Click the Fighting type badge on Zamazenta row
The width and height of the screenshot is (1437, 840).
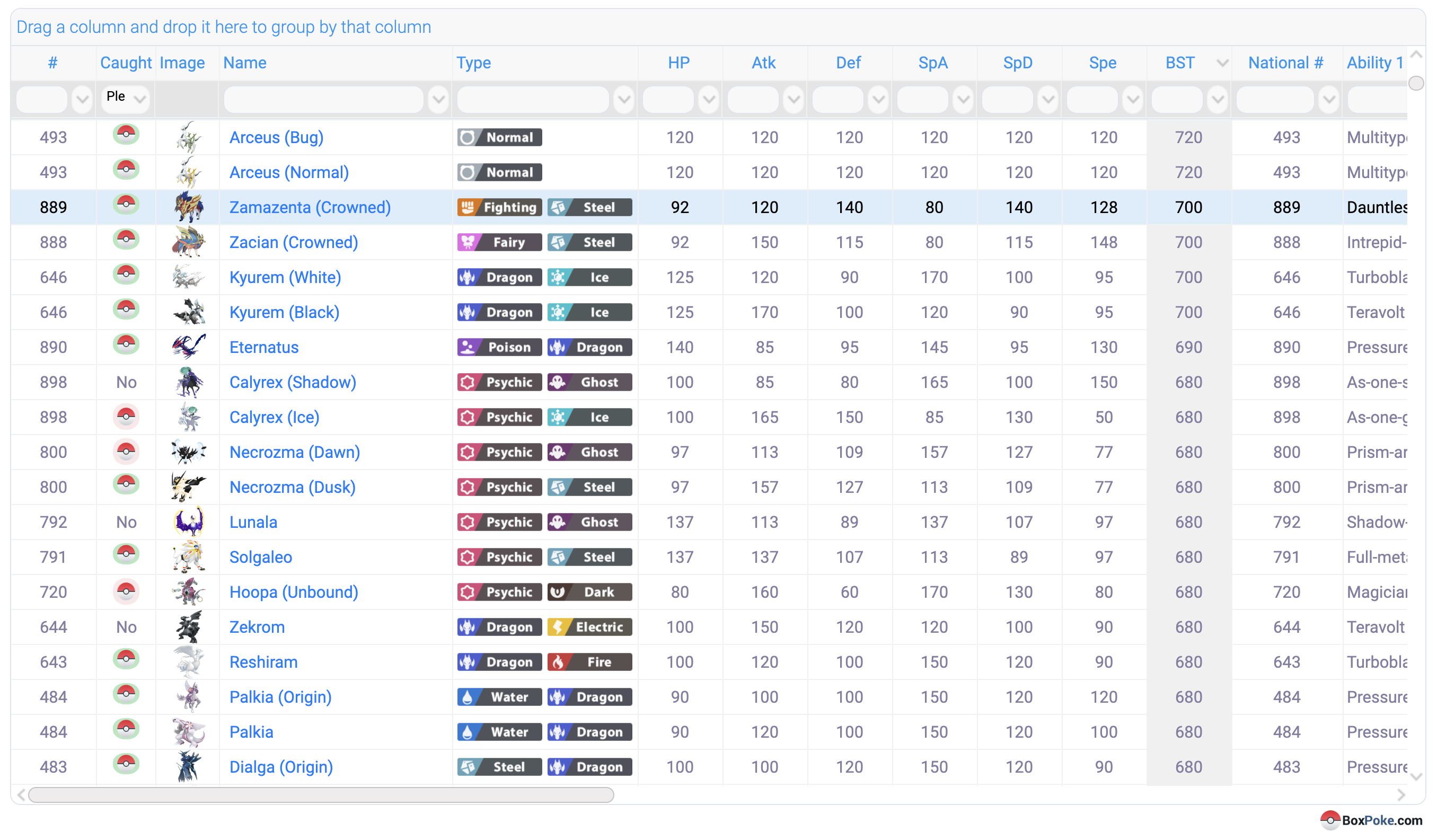499,208
